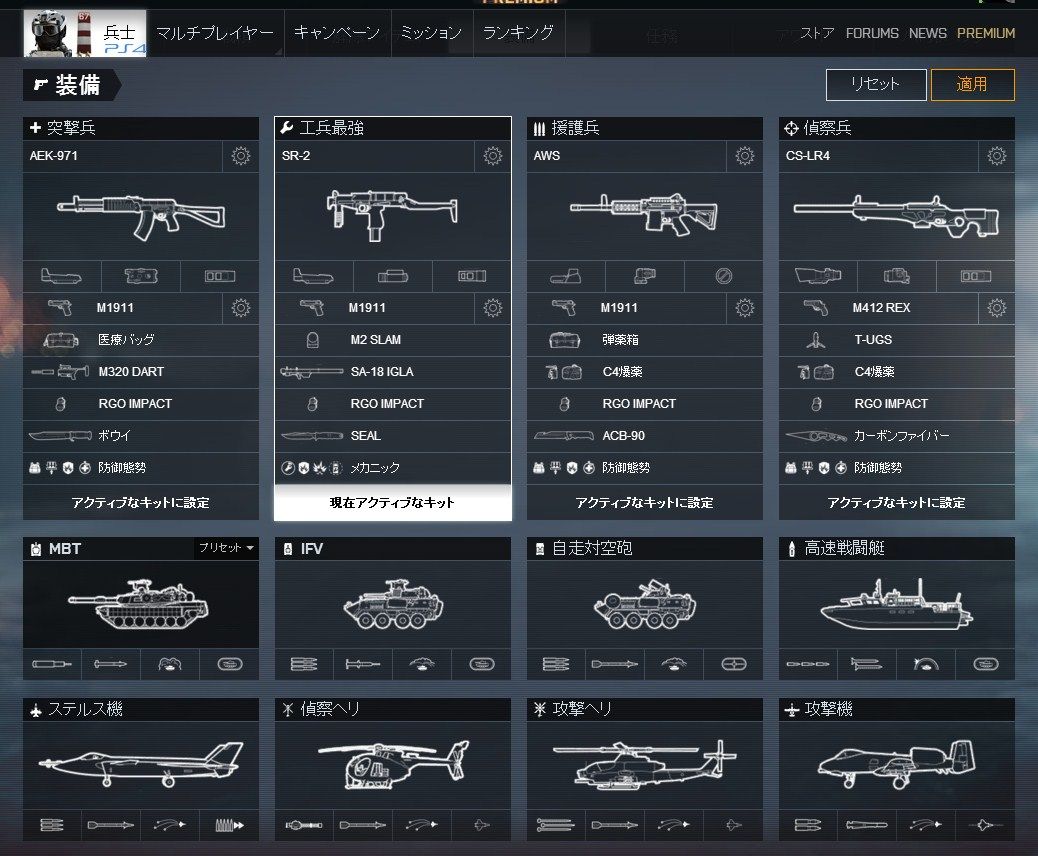The height and width of the screenshot is (856, 1038).
Task: Select the ボウイ knife icon
Action: (60, 436)
